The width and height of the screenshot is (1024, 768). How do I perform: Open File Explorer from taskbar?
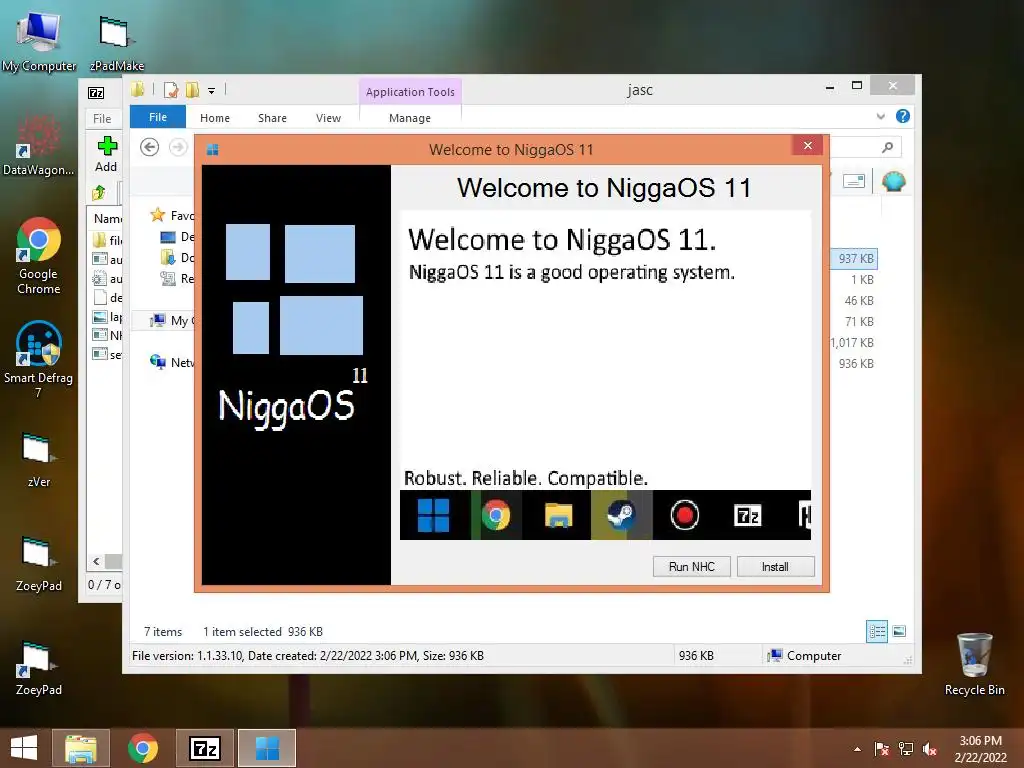(81, 748)
